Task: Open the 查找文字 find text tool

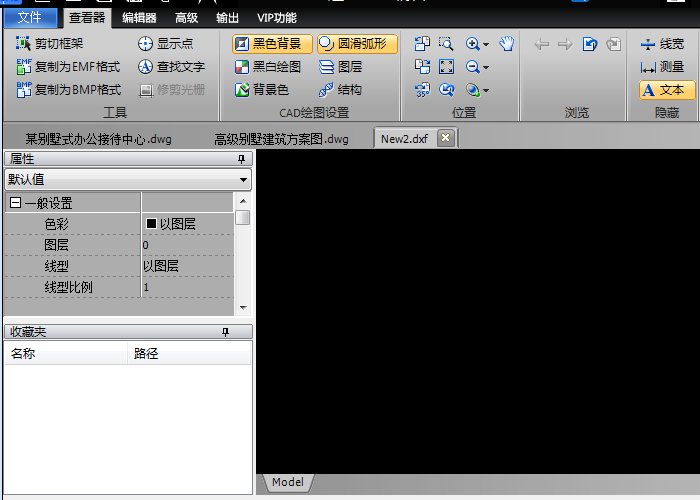Action: point(171,67)
